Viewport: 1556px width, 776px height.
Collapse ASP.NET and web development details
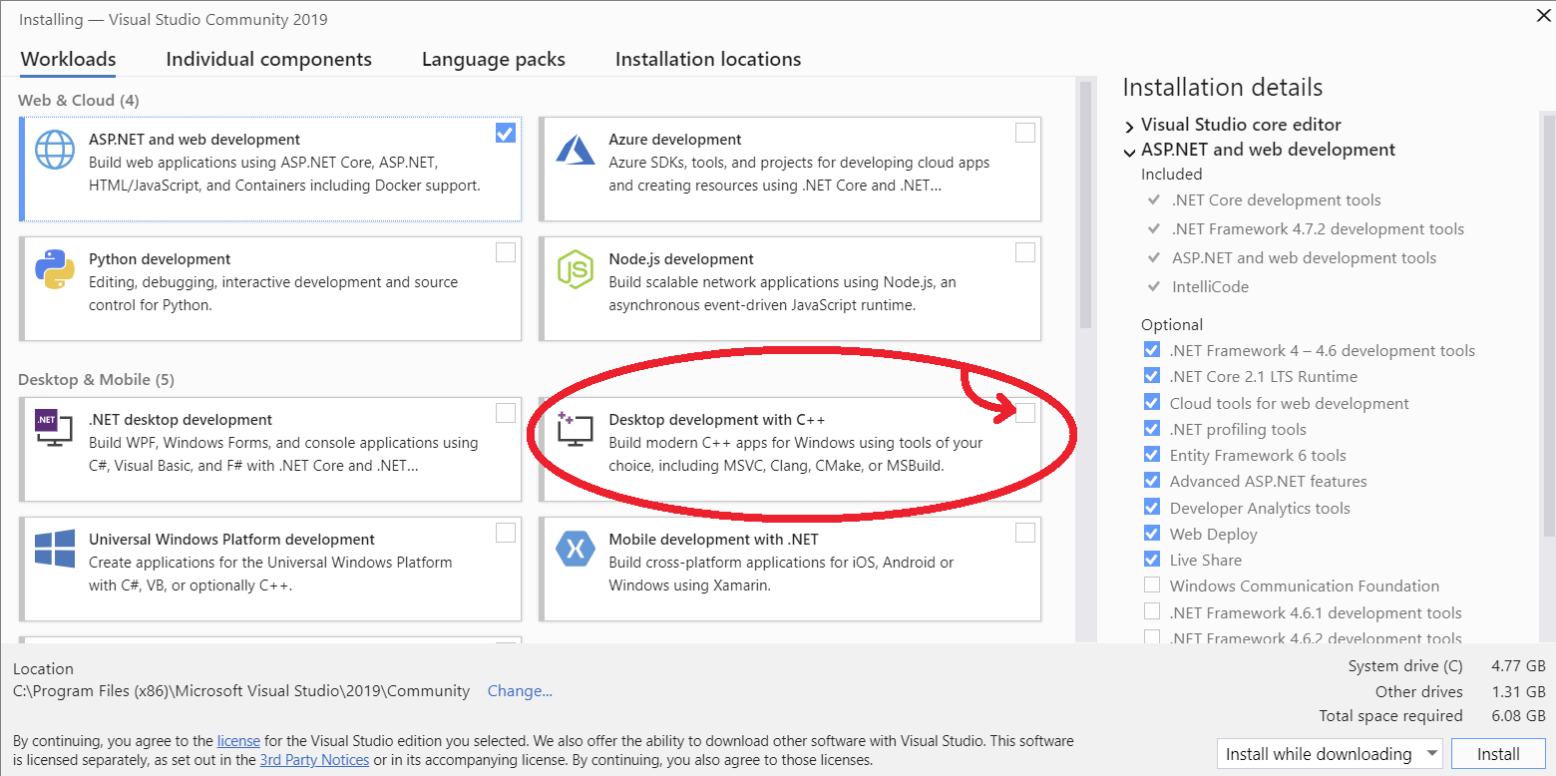pyautogui.click(x=1129, y=151)
